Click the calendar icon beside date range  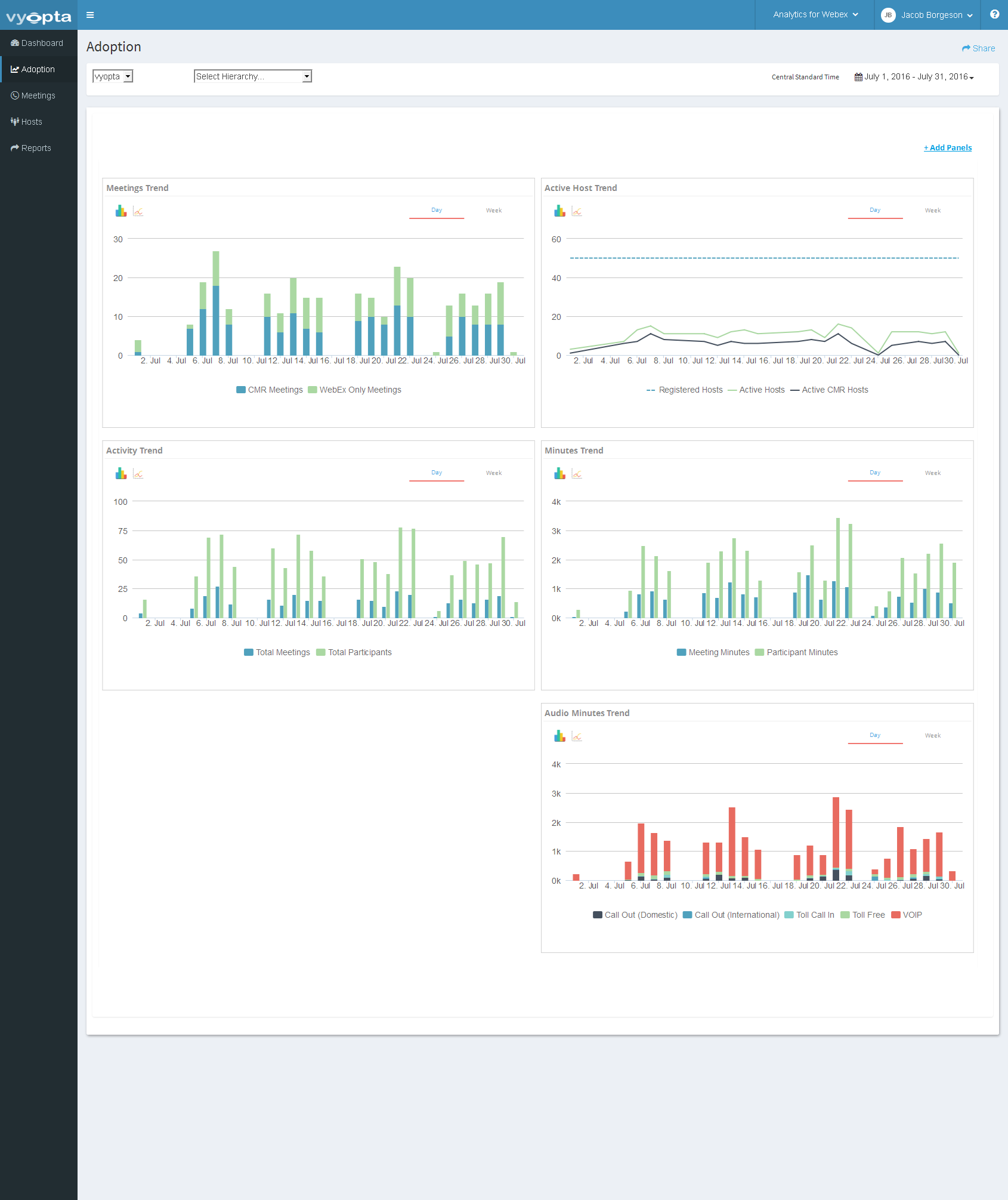point(858,77)
